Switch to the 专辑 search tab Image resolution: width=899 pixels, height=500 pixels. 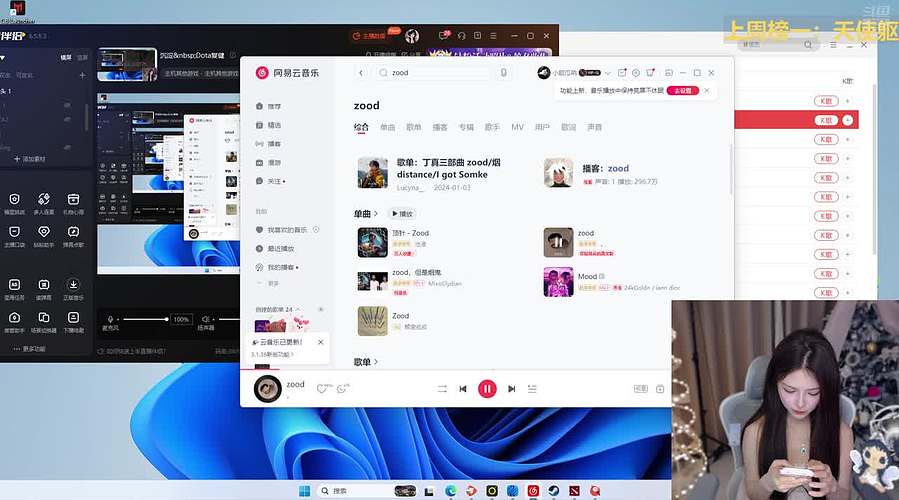pos(466,127)
